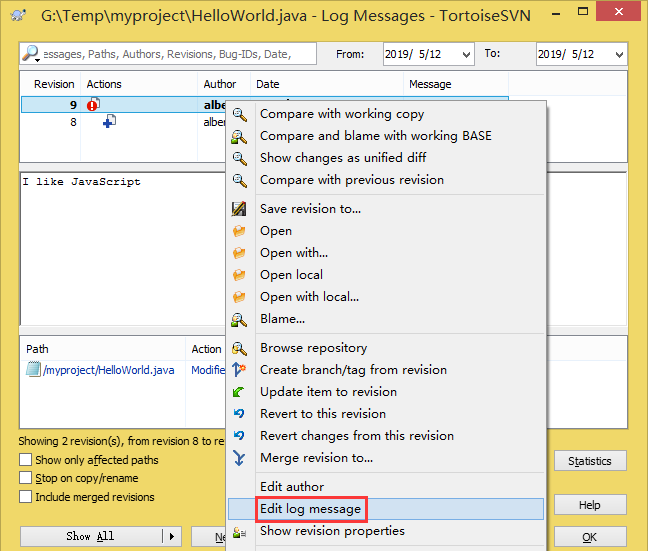The width and height of the screenshot is (655, 551).
Task: Click the Statistics button
Action: point(590,461)
